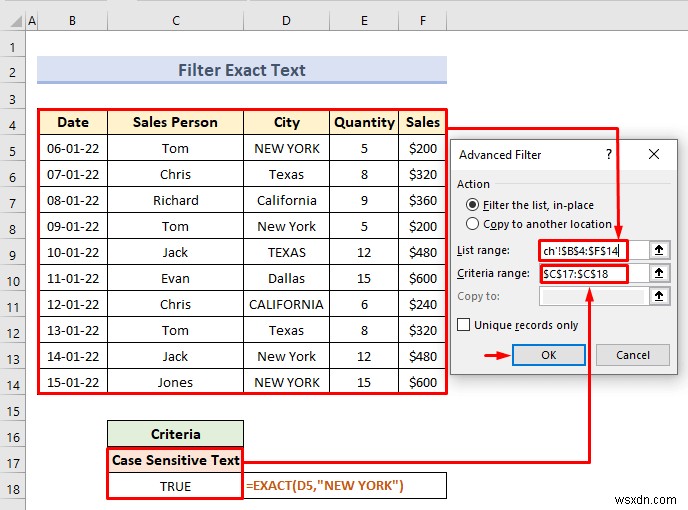Click the 'Sales Person' header cell

pos(175,122)
